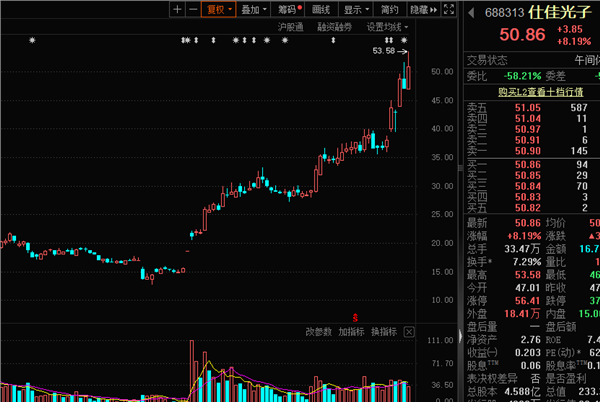Click the 卖一 price 50.90
The image size is (600, 402).
(528, 151)
